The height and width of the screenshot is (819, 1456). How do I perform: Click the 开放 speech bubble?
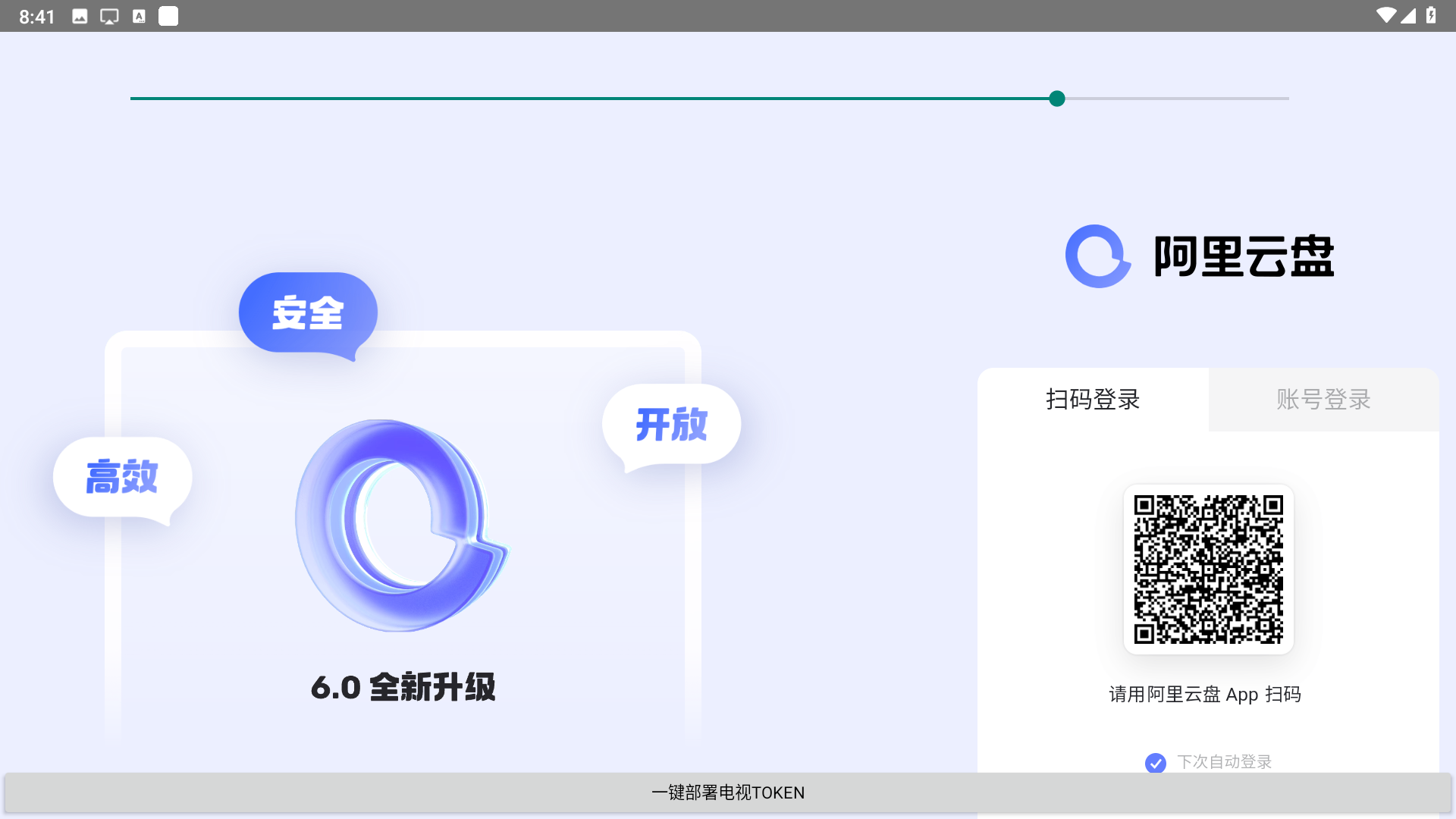[x=671, y=425]
